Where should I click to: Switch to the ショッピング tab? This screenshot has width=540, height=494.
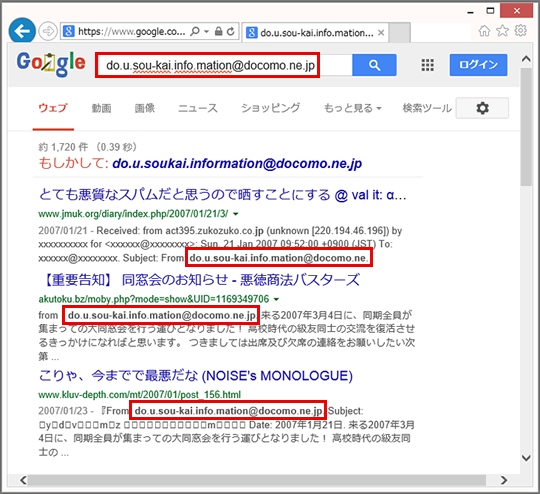click(270, 108)
